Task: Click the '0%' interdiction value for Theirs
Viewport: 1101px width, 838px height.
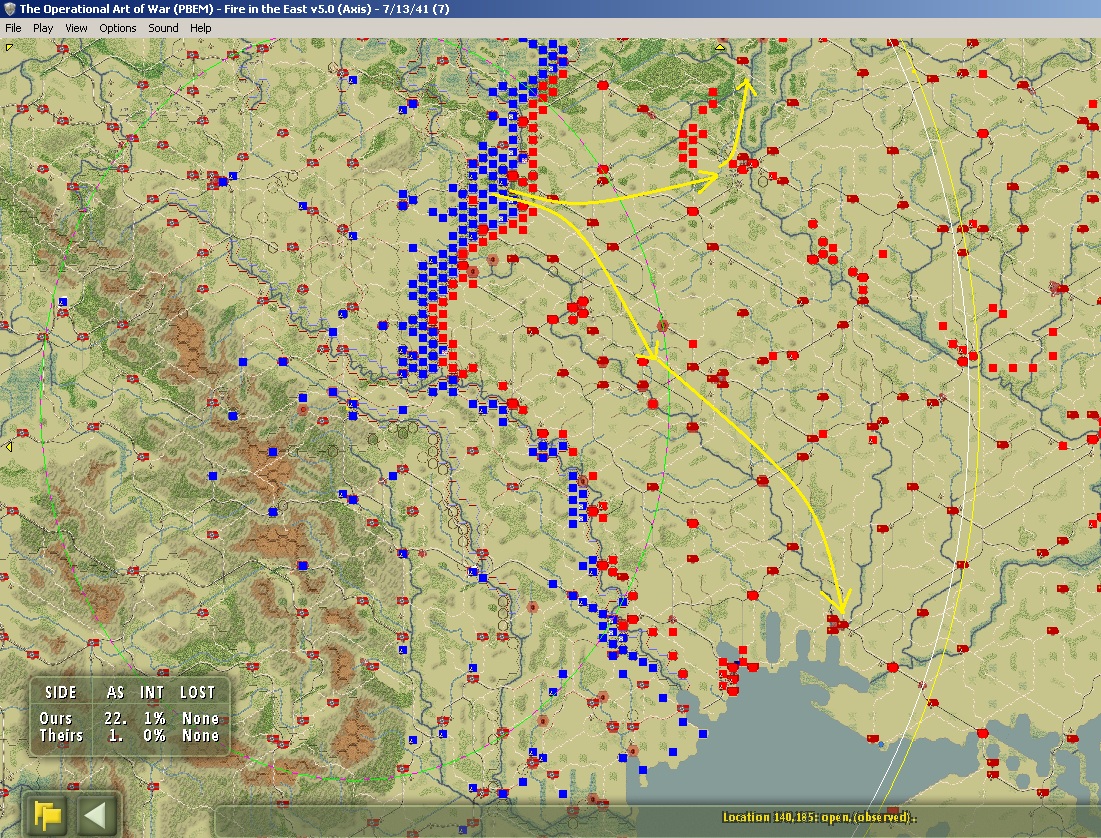Action: tap(154, 735)
